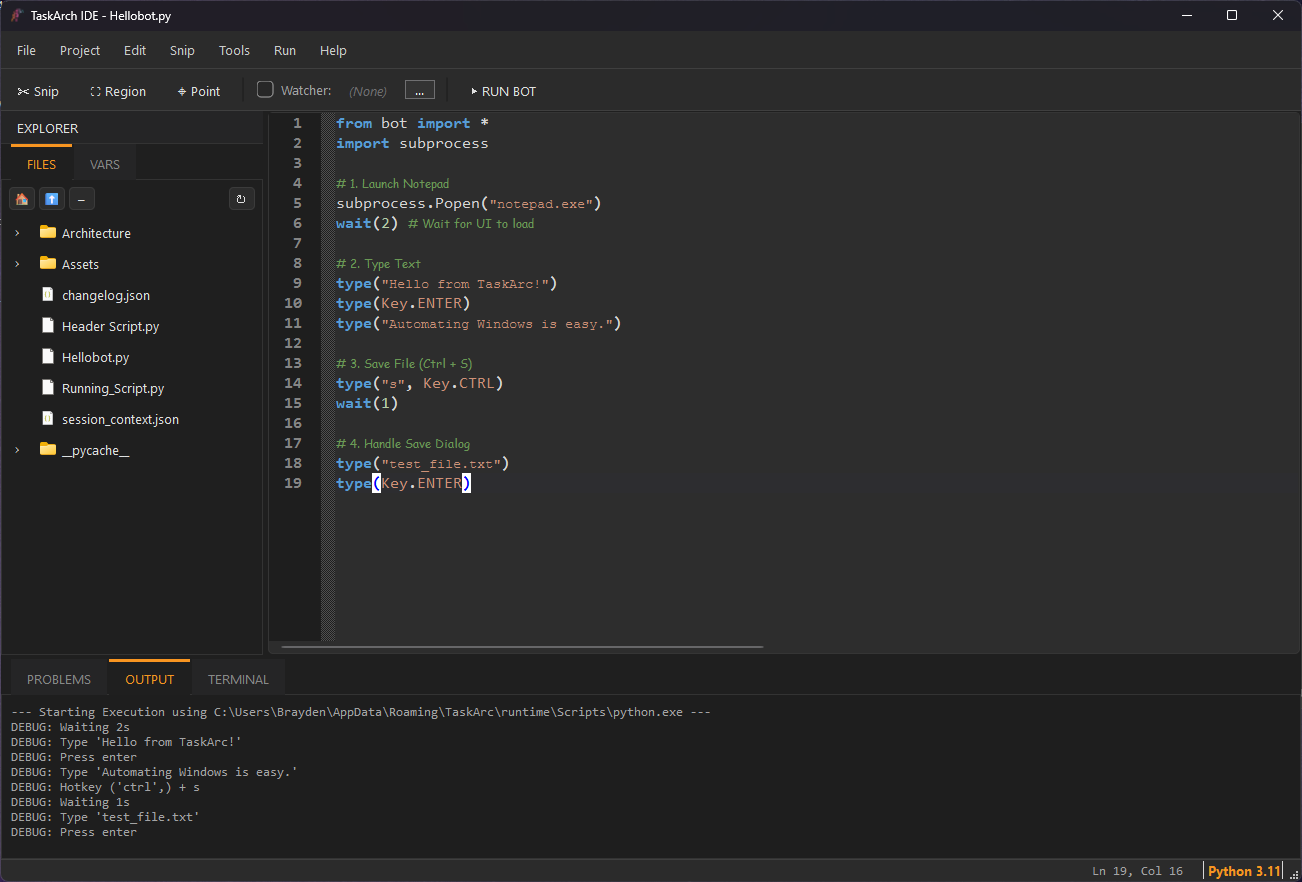The image size is (1302, 882).
Task: Open the File menu
Action: coord(26,50)
